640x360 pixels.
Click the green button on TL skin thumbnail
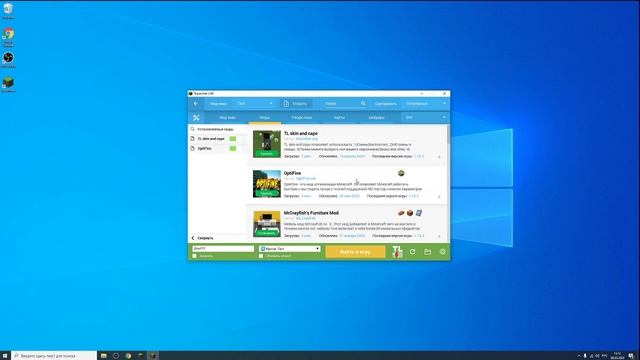click(267, 154)
